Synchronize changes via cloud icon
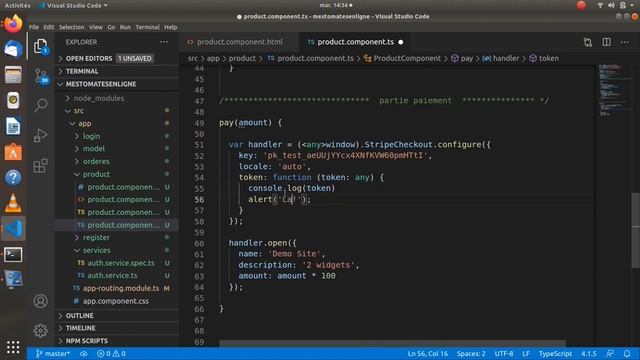Screen dimensions: 640x360 pyautogui.click(x=83, y=354)
